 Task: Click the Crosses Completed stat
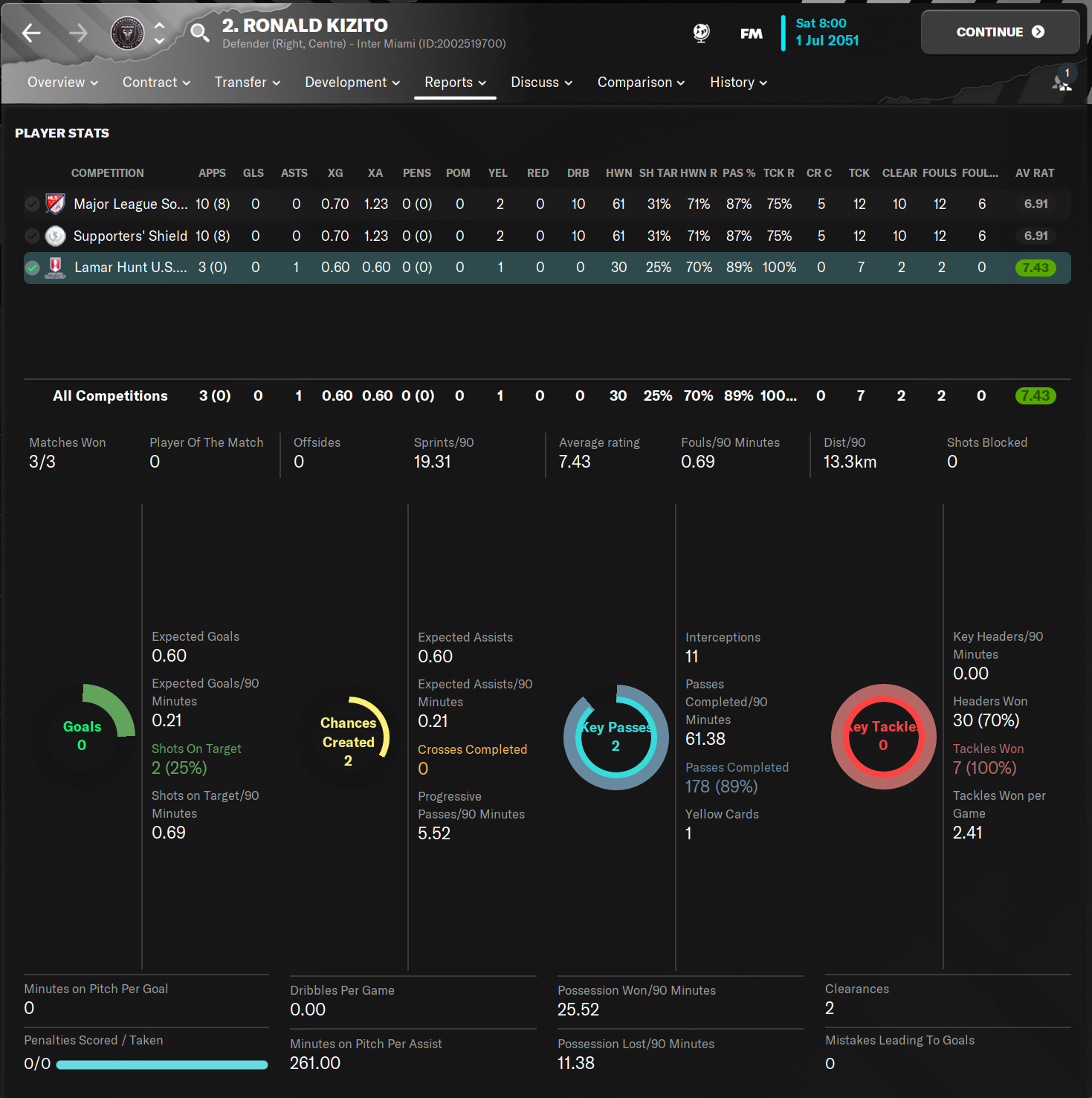pyautogui.click(x=473, y=759)
